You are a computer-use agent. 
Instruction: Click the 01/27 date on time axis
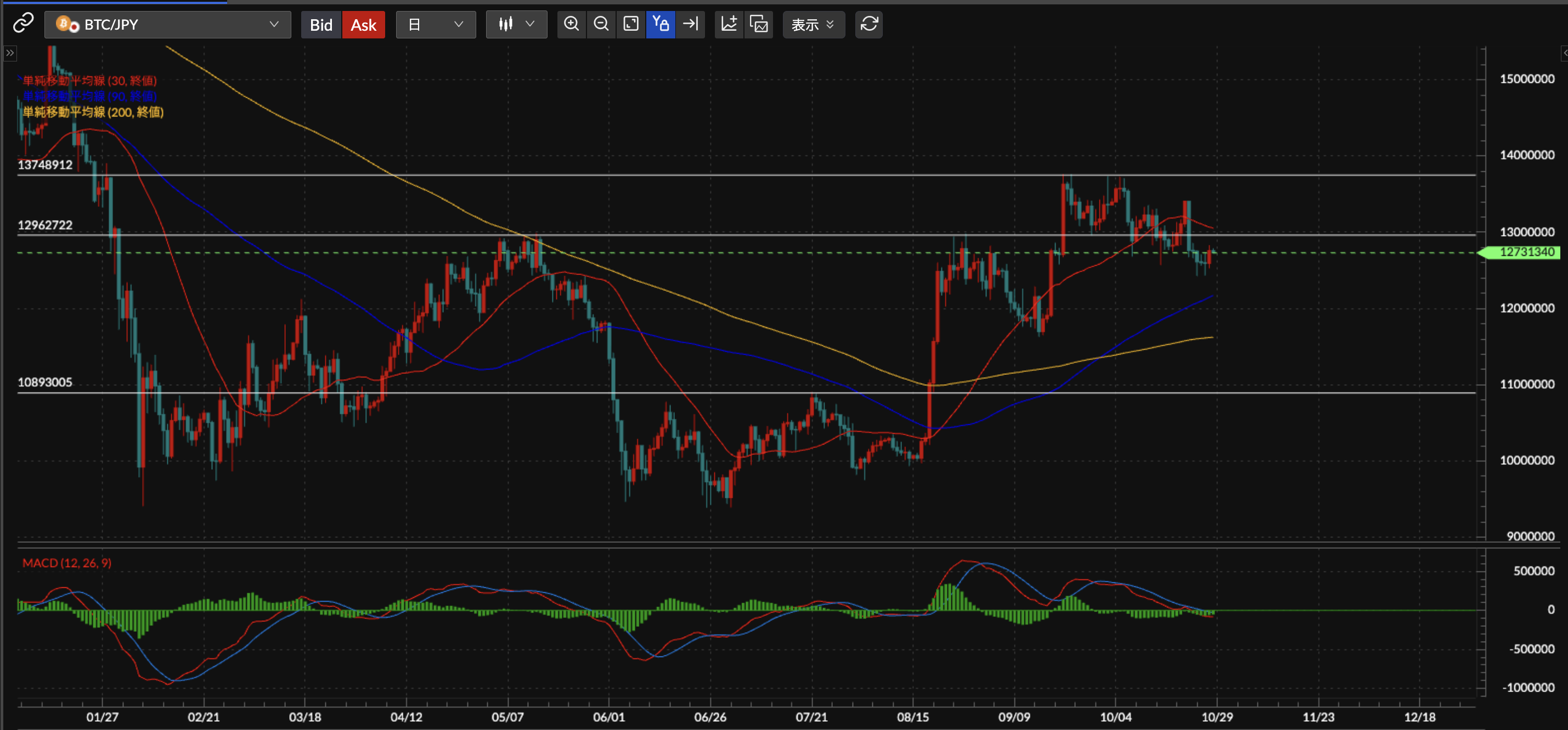coord(102,717)
